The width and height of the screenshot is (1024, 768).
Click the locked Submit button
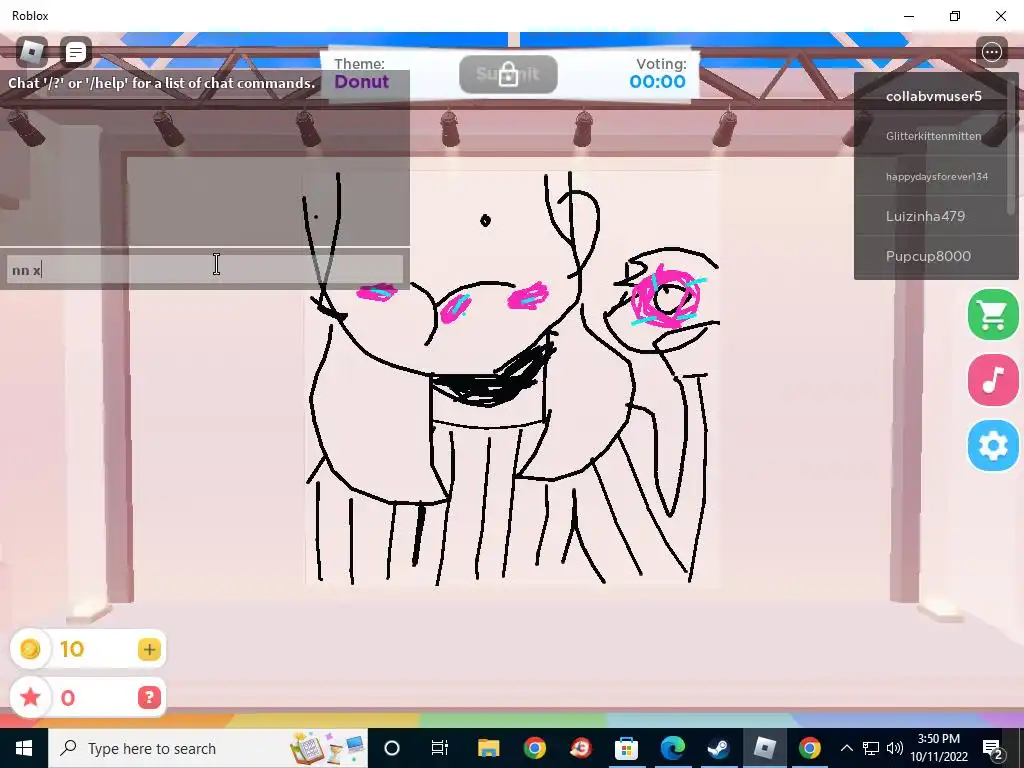508,74
